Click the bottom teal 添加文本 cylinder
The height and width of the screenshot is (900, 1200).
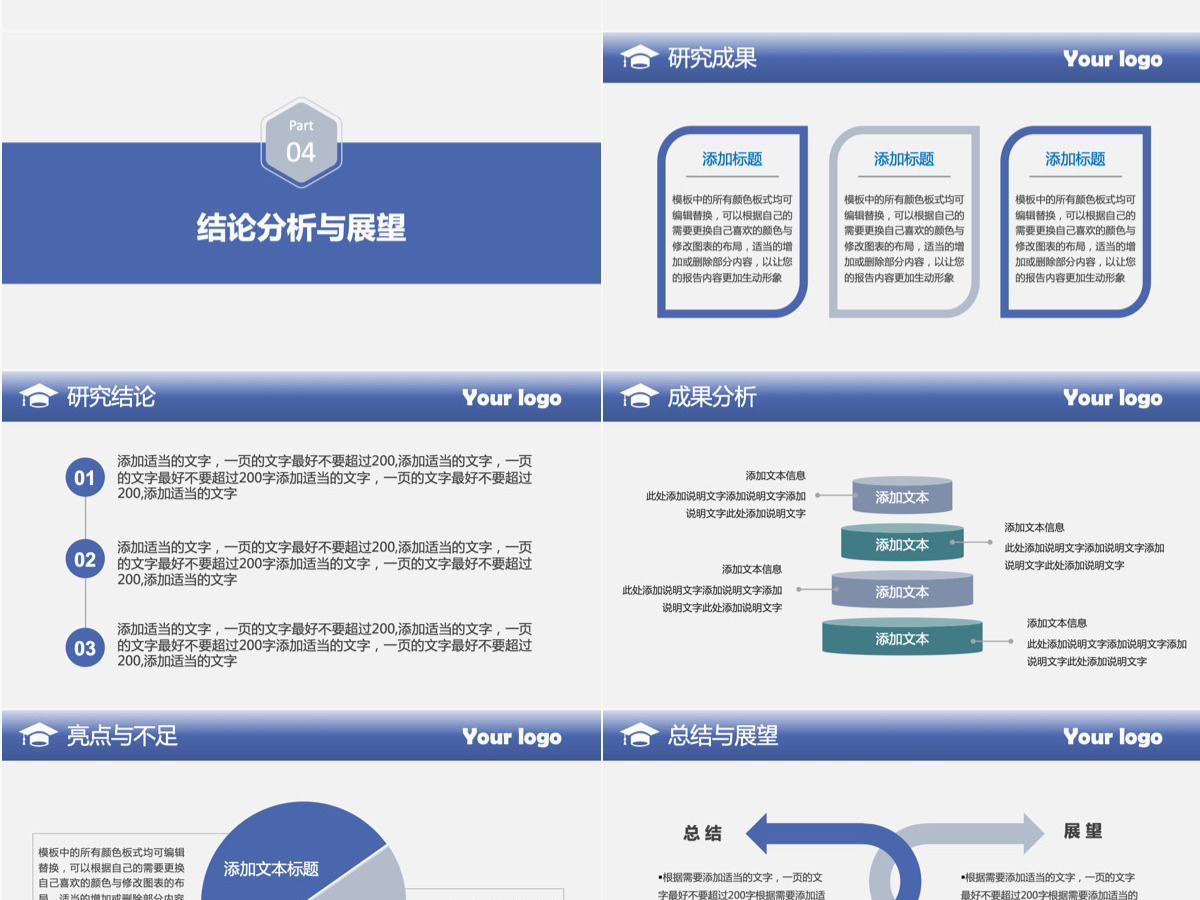click(902, 638)
